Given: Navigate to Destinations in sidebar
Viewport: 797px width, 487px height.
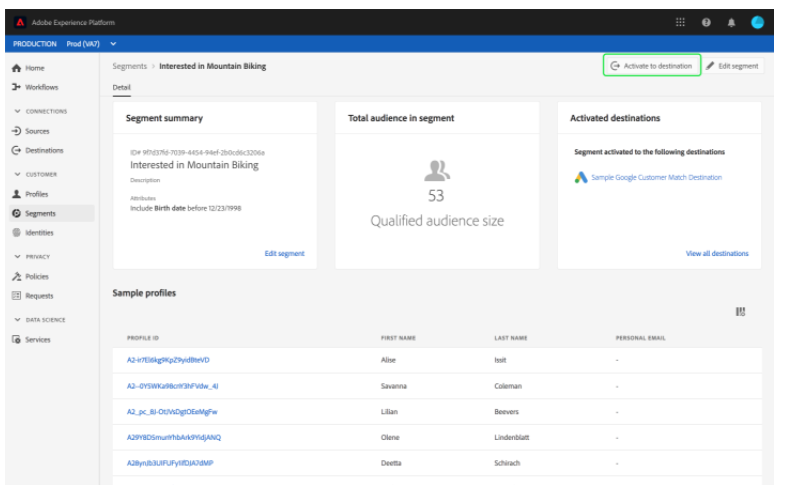Looking at the screenshot, I should [x=43, y=150].
